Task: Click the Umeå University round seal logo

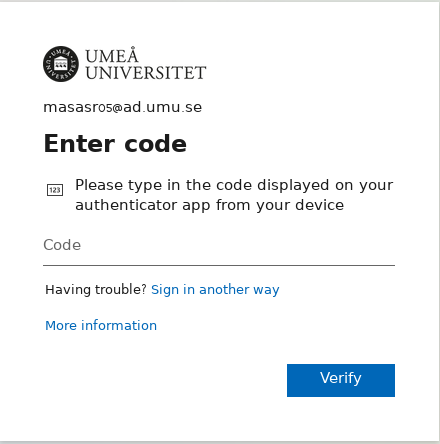Action: pyautogui.click(x=61, y=64)
